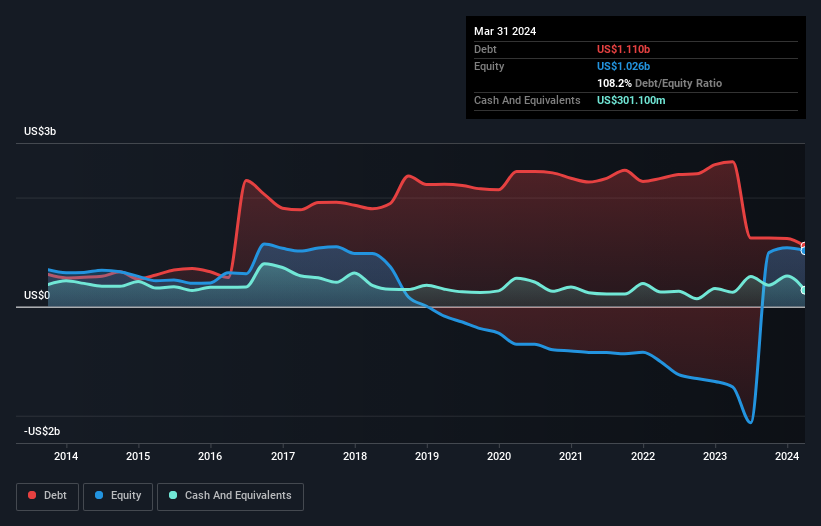Click Cash And Equivalents label in tooltip
Image resolution: width=821 pixels, height=526 pixels.
527,100
